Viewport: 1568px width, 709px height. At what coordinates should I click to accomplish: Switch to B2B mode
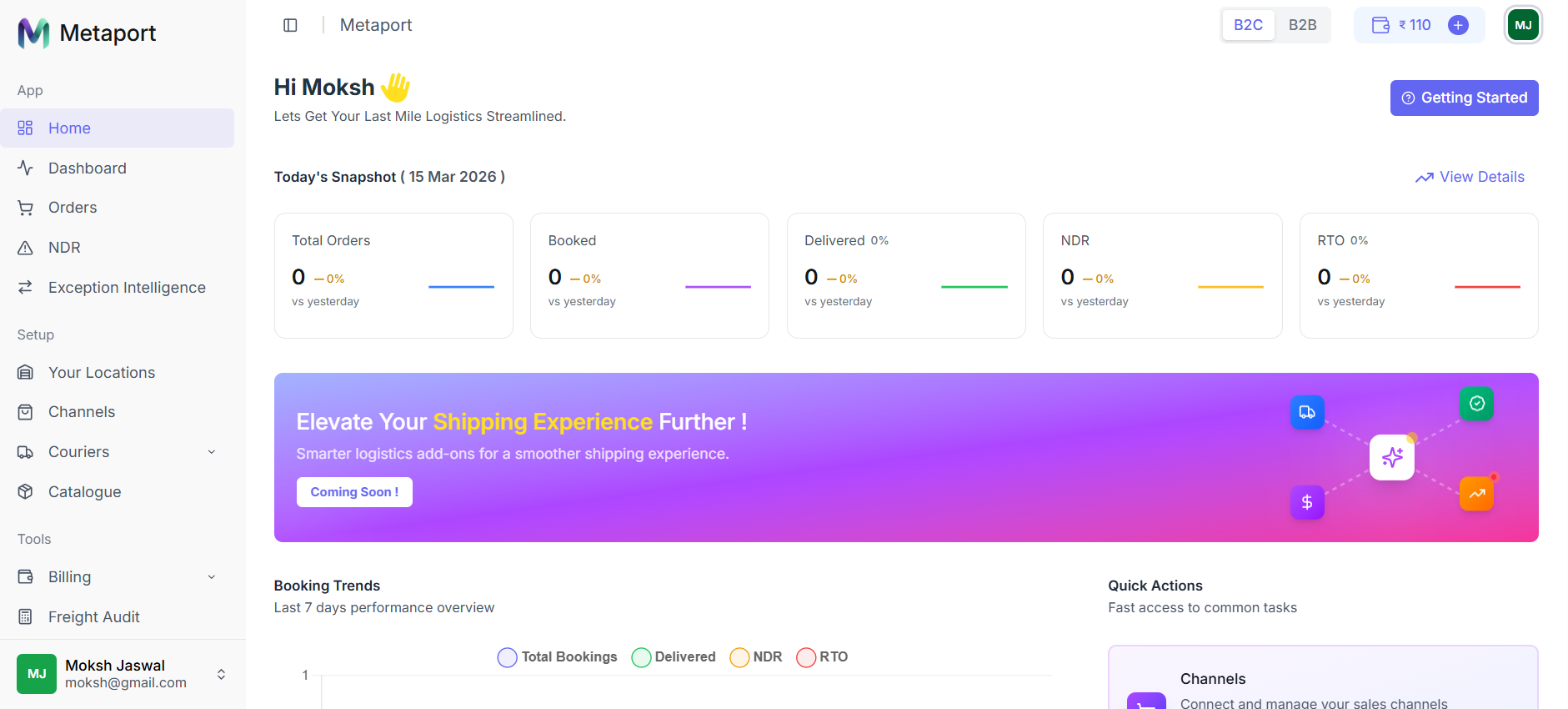[1302, 25]
